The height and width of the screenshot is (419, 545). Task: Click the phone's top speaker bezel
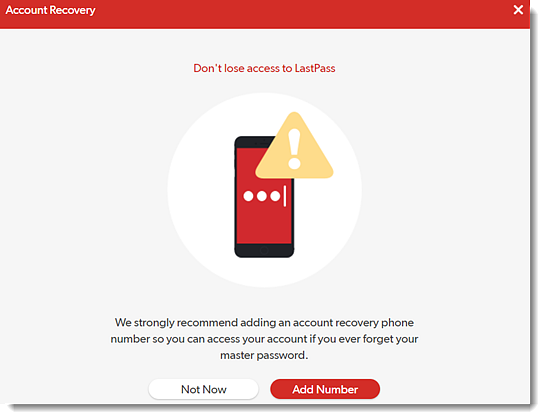(x=254, y=143)
